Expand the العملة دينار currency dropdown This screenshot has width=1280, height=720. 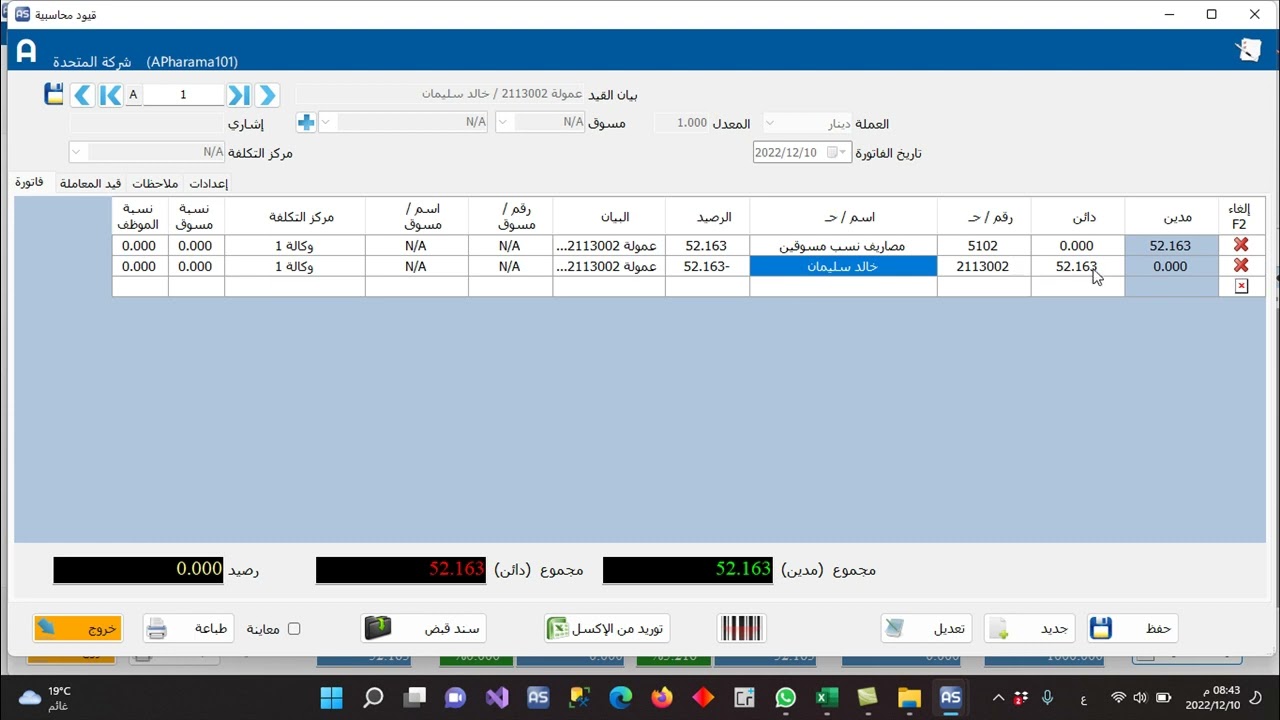[769, 123]
